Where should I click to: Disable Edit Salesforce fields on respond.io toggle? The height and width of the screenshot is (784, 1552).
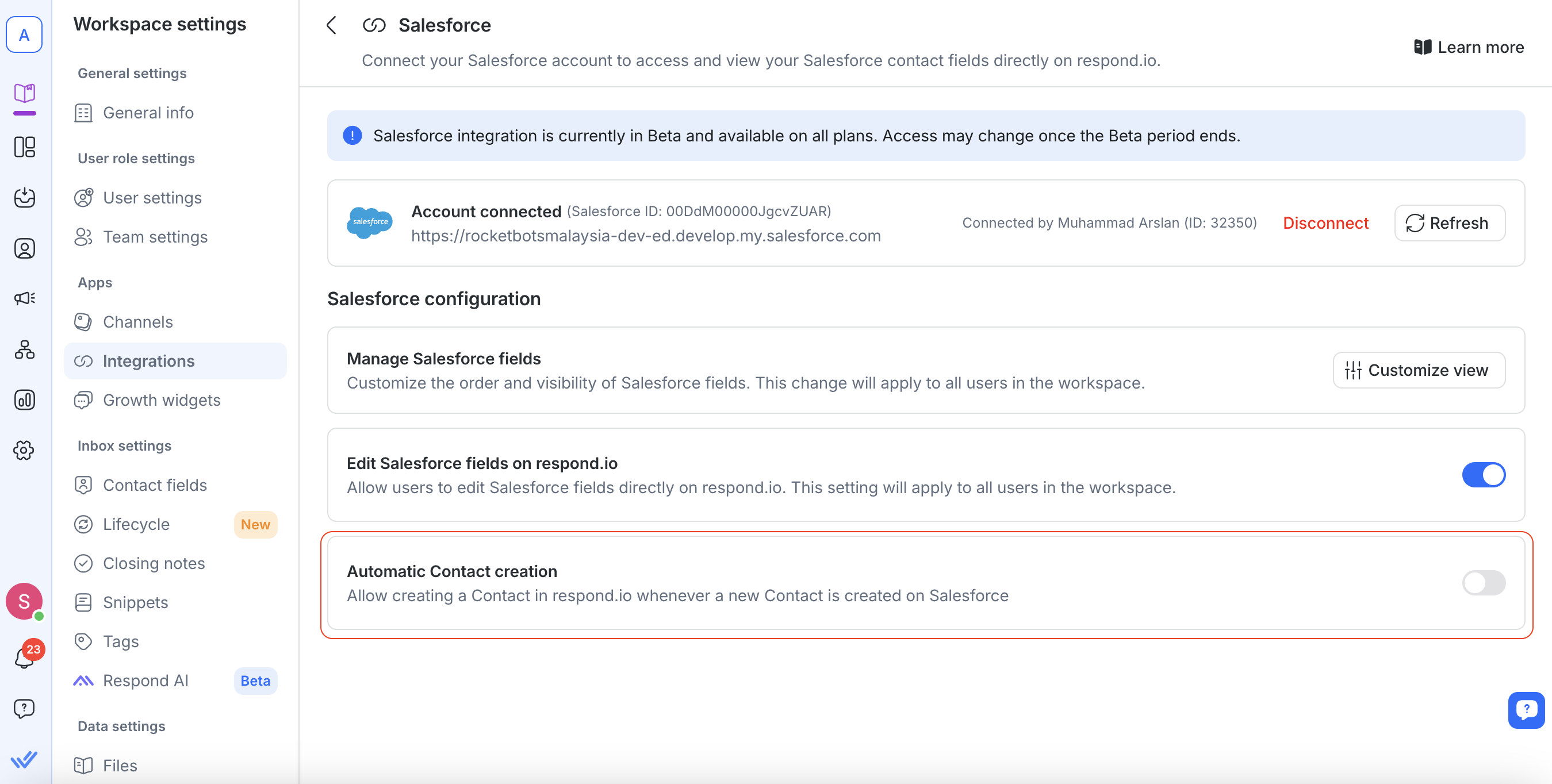coord(1483,475)
